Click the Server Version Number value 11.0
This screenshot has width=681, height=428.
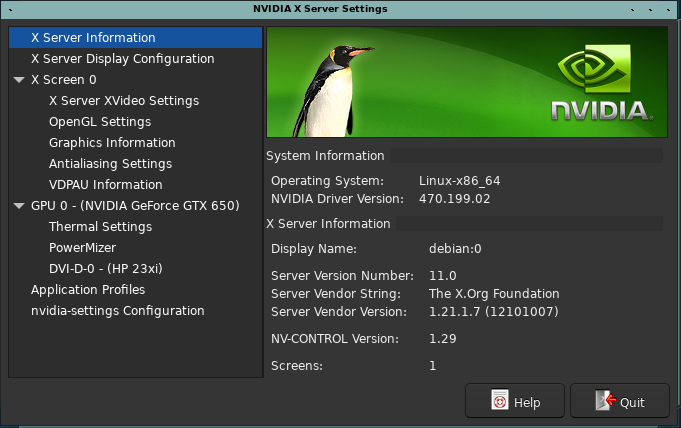443,276
